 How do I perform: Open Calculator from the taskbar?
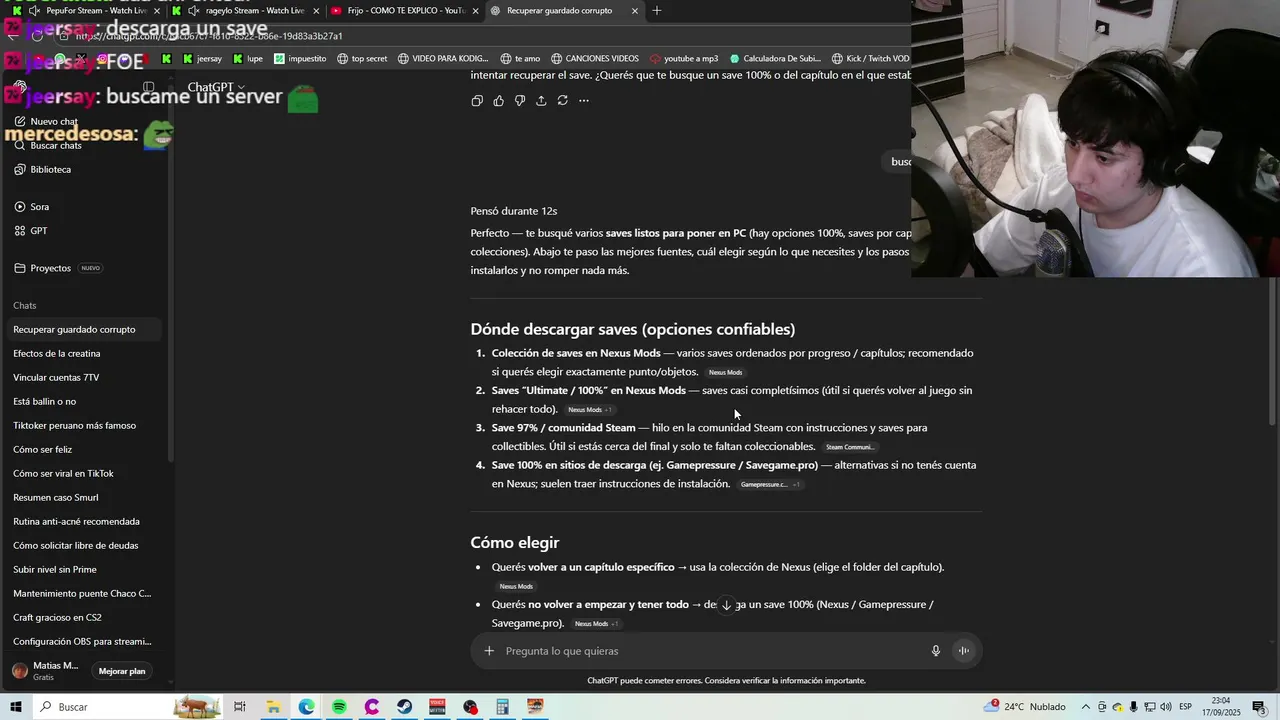point(503,707)
